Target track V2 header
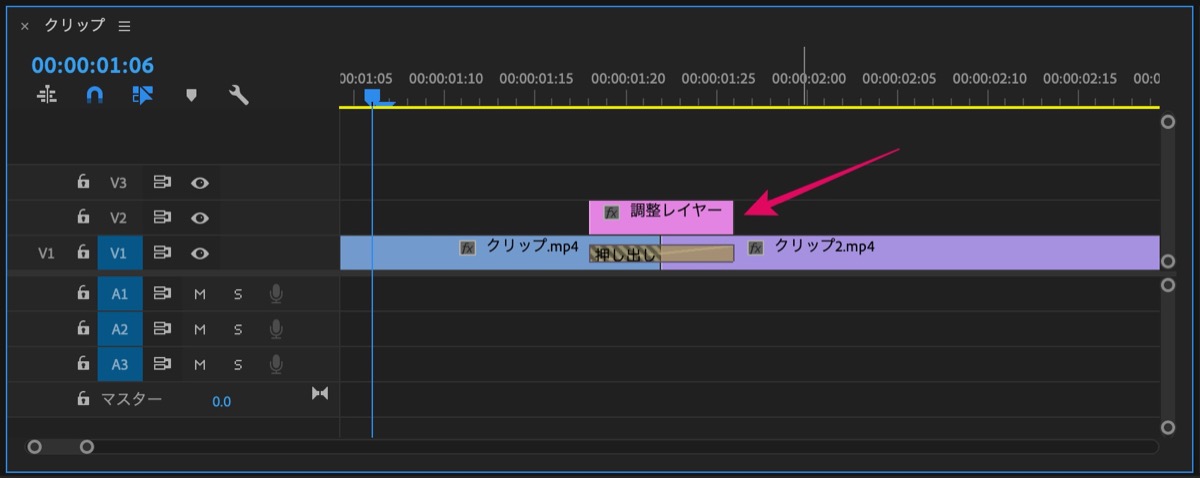This screenshot has width=1200, height=478. 119,218
